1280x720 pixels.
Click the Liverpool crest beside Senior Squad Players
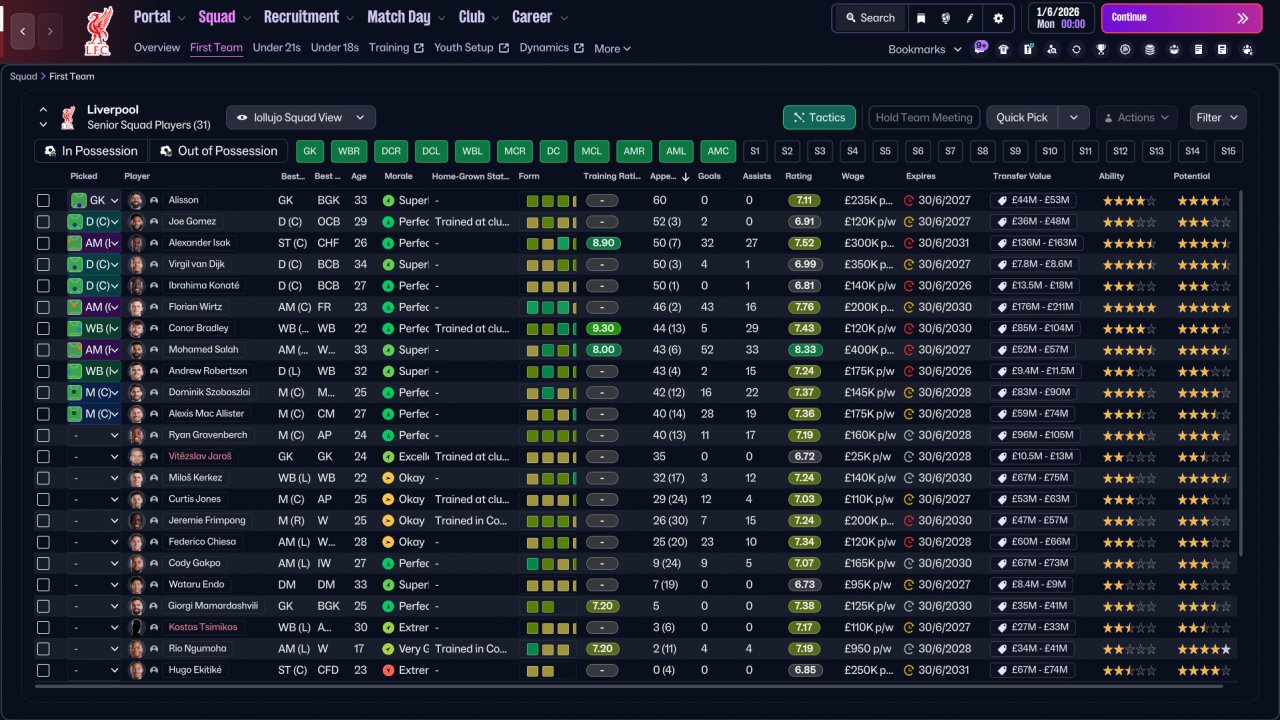(68, 118)
